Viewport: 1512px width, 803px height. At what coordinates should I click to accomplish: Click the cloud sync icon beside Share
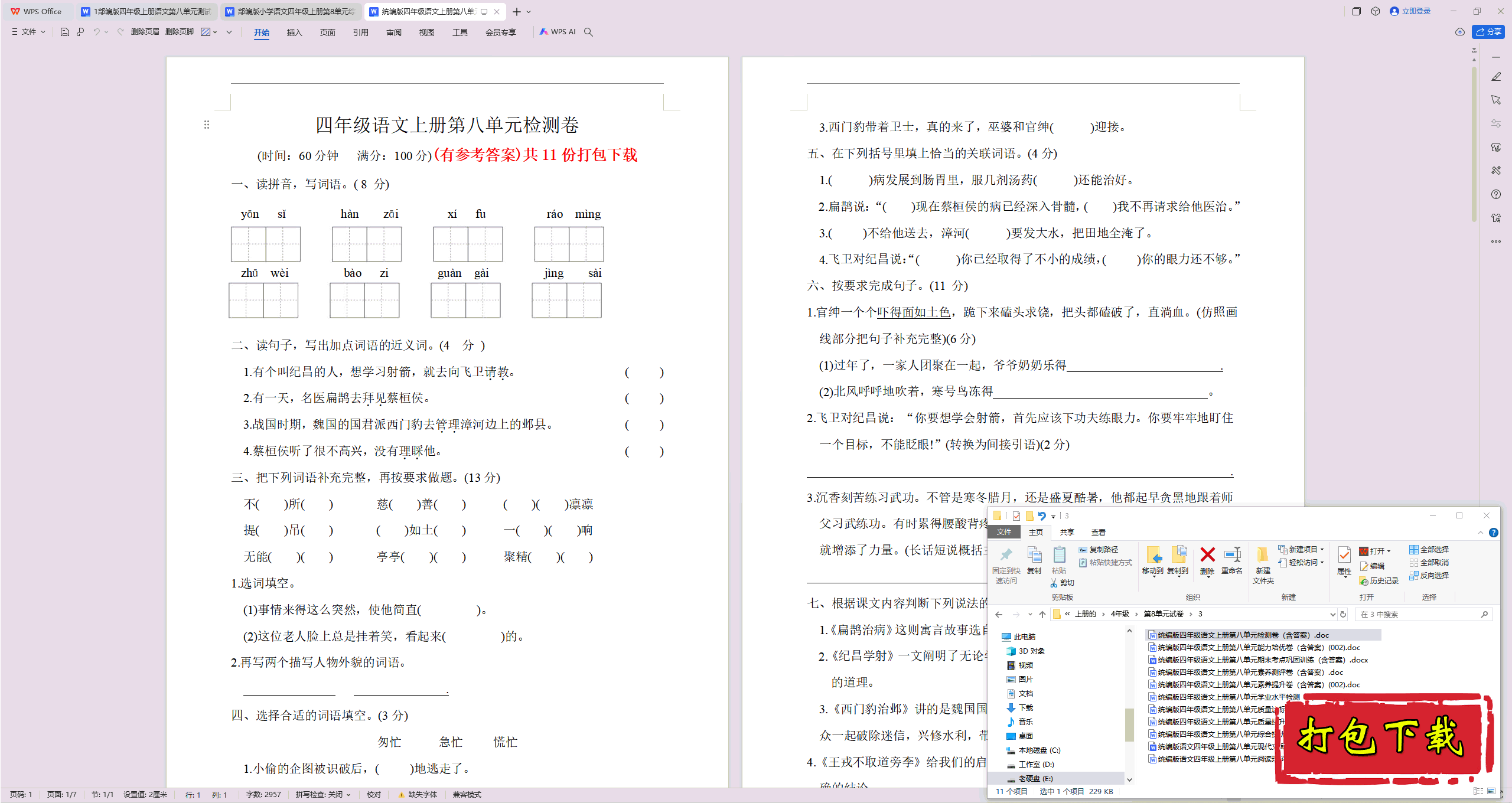tap(1460, 32)
